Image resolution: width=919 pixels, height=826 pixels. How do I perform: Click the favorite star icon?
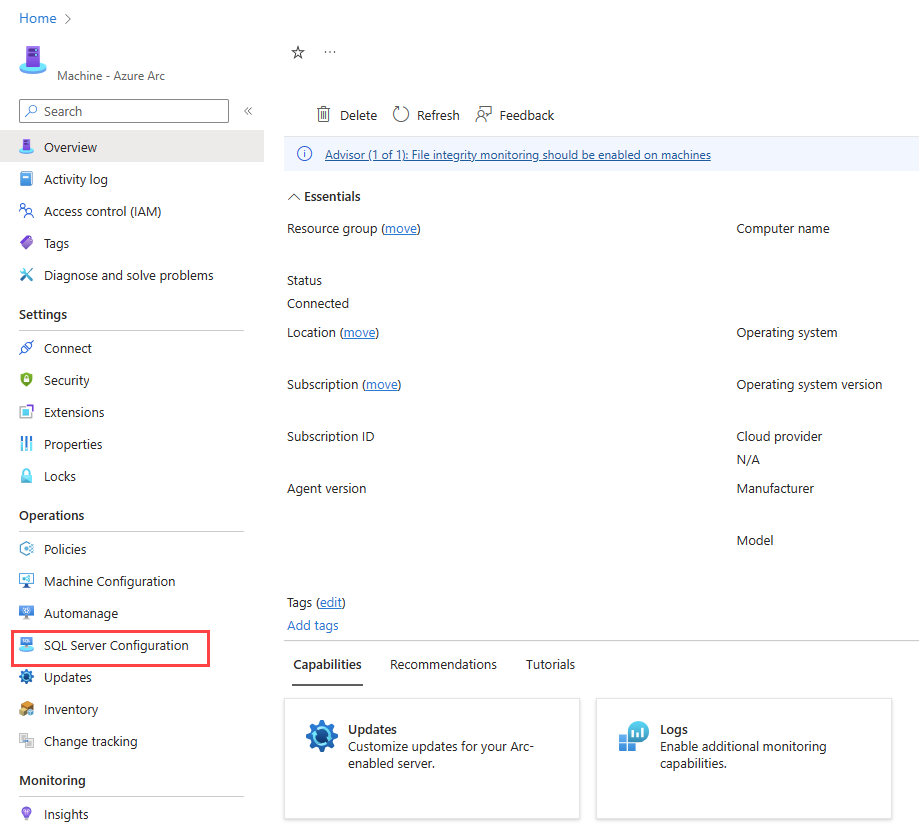[x=298, y=53]
